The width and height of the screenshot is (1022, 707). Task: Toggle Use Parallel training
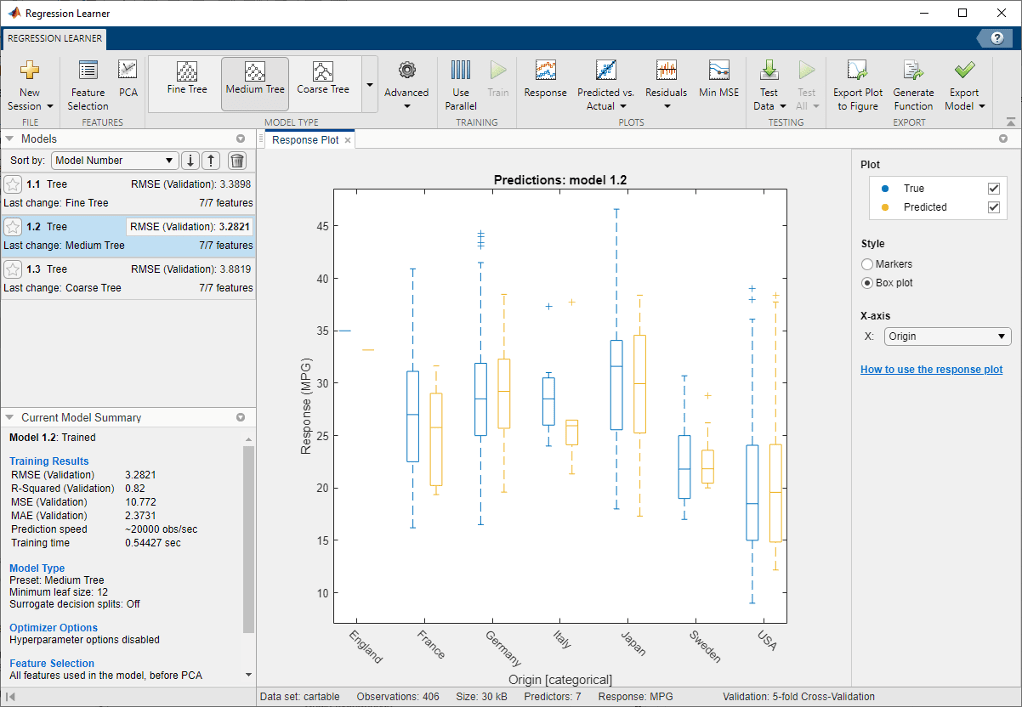pyautogui.click(x=461, y=85)
